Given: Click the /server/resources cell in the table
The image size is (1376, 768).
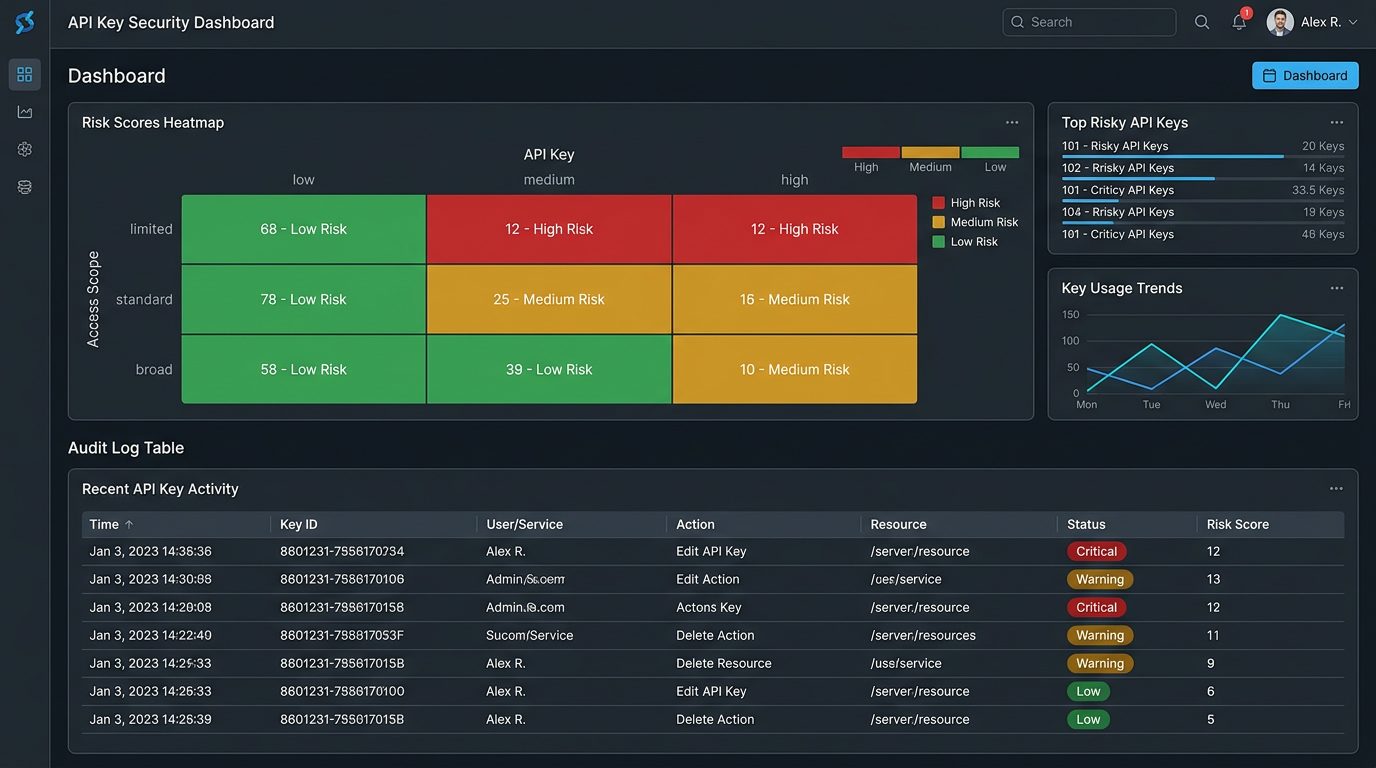Looking at the screenshot, I should pyautogui.click(x=923, y=635).
